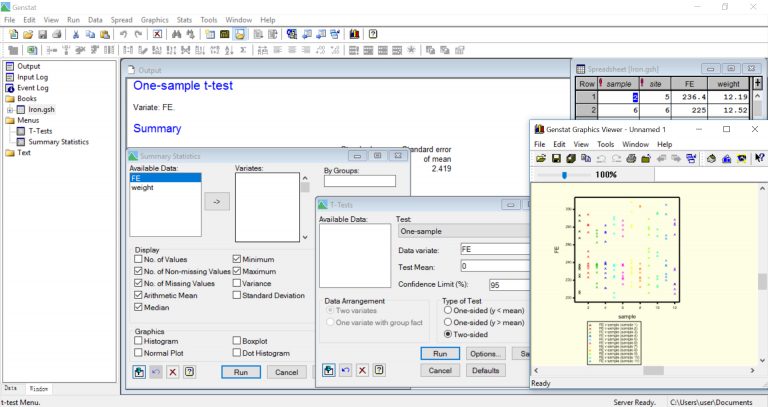768x407 pixels.
Task: Enable the Variance checkbox
Action: (x=237, y=283)
